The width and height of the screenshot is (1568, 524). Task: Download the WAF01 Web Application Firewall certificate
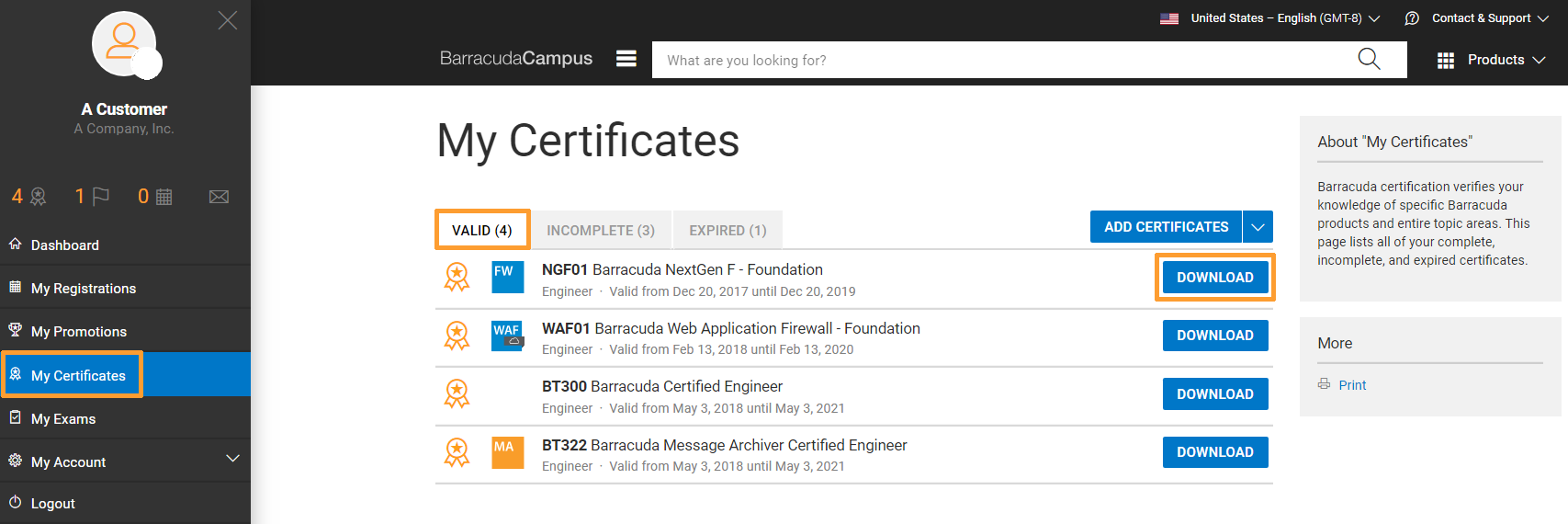tap(1215, 336)
